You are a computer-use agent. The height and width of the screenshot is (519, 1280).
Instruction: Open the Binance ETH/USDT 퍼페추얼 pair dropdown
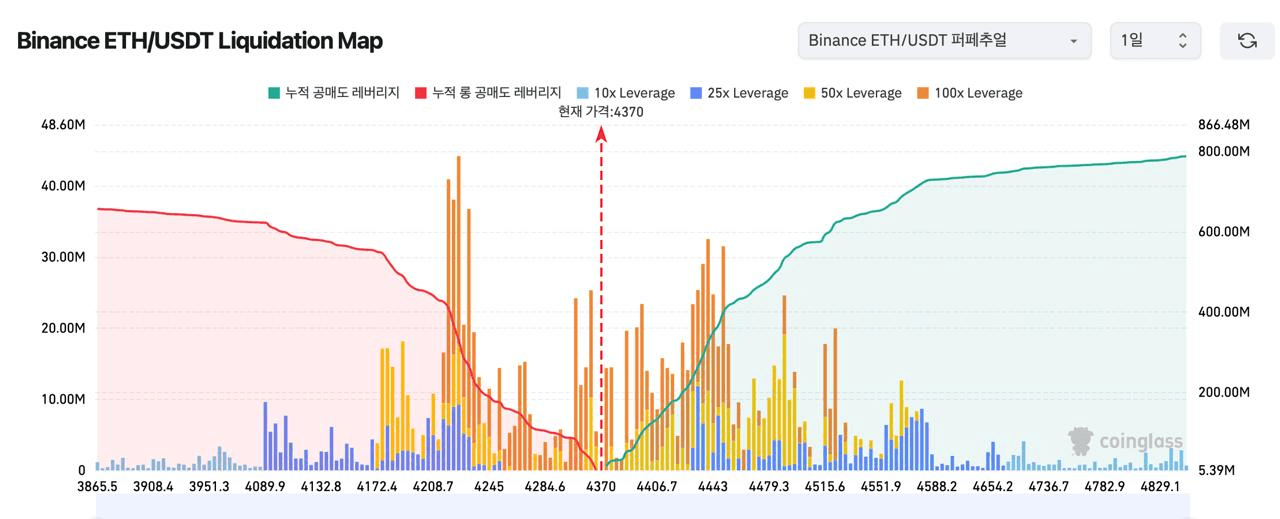(945, 40)
